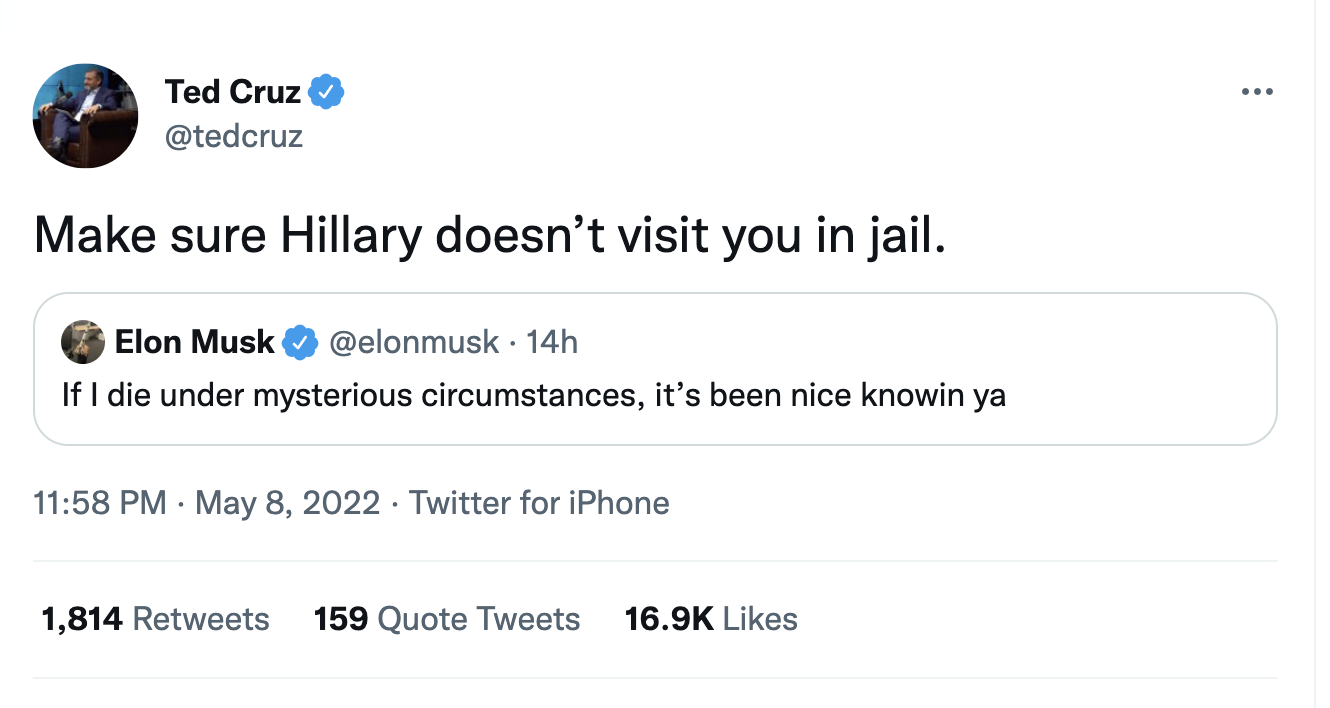This screenshot has width=1330, height=708.
Task: Click the word Likes in stats row
Action: pyautogui.click(x=760, y=619)
